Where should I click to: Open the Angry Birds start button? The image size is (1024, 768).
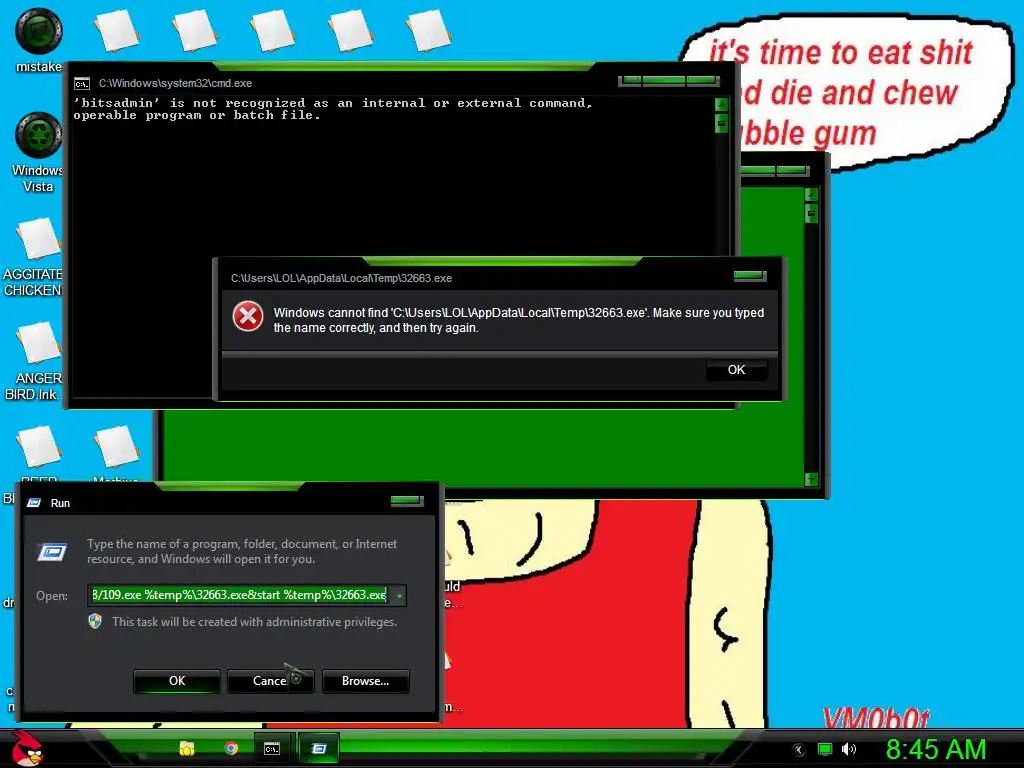(x=27, y=748)
